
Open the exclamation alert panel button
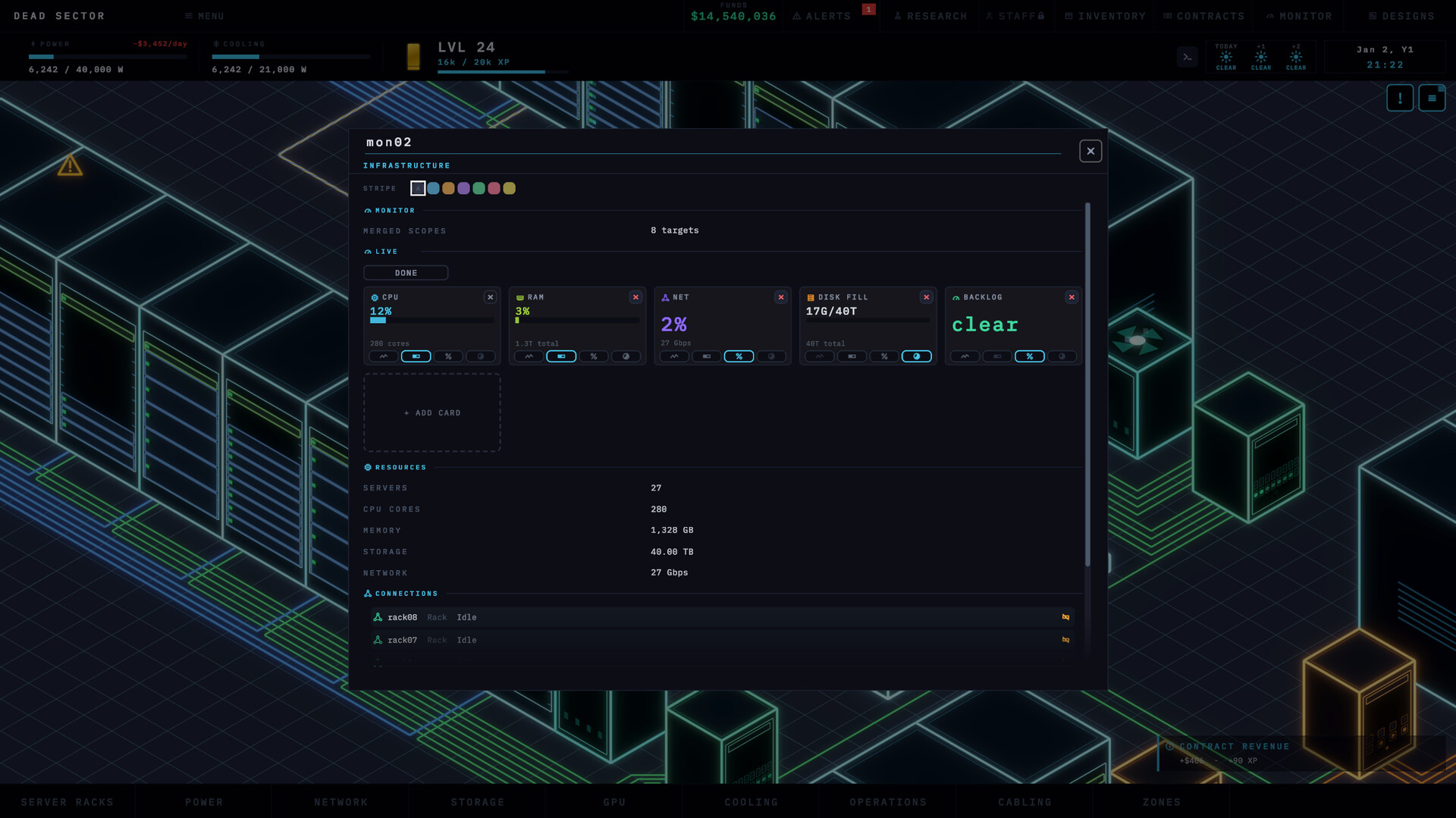pyautogui.click(x=1400, y=98)
